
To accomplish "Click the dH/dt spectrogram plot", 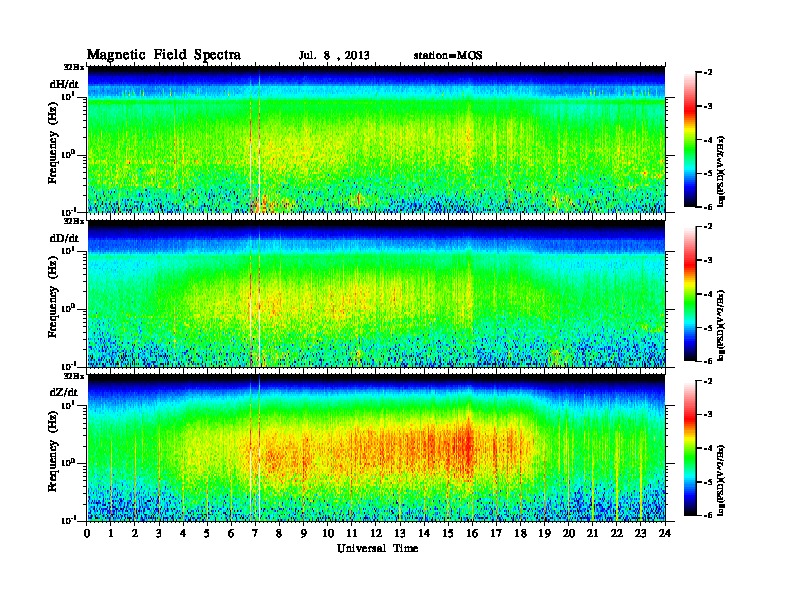I will tap(376, 139).
